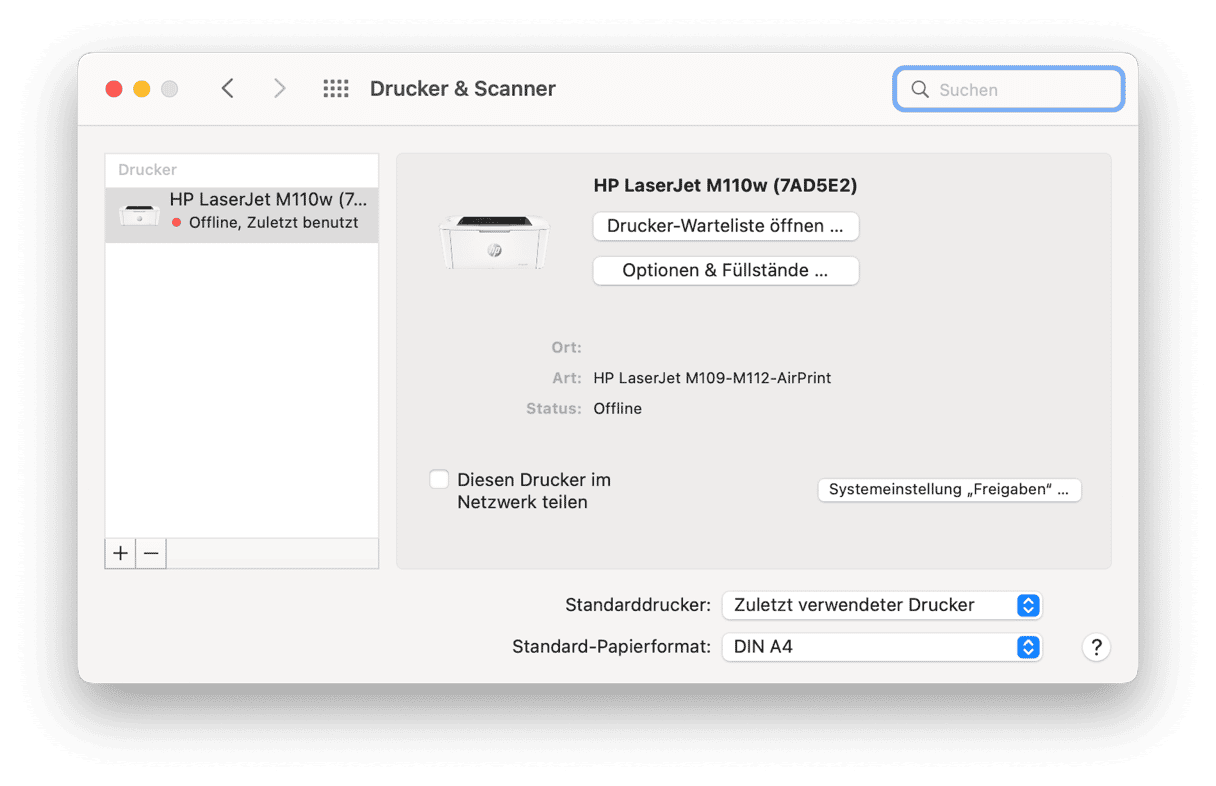The width and height of the screenshot is (1216, 786).
Task: Click the "Offline" status value
Action: click(618, 408)
